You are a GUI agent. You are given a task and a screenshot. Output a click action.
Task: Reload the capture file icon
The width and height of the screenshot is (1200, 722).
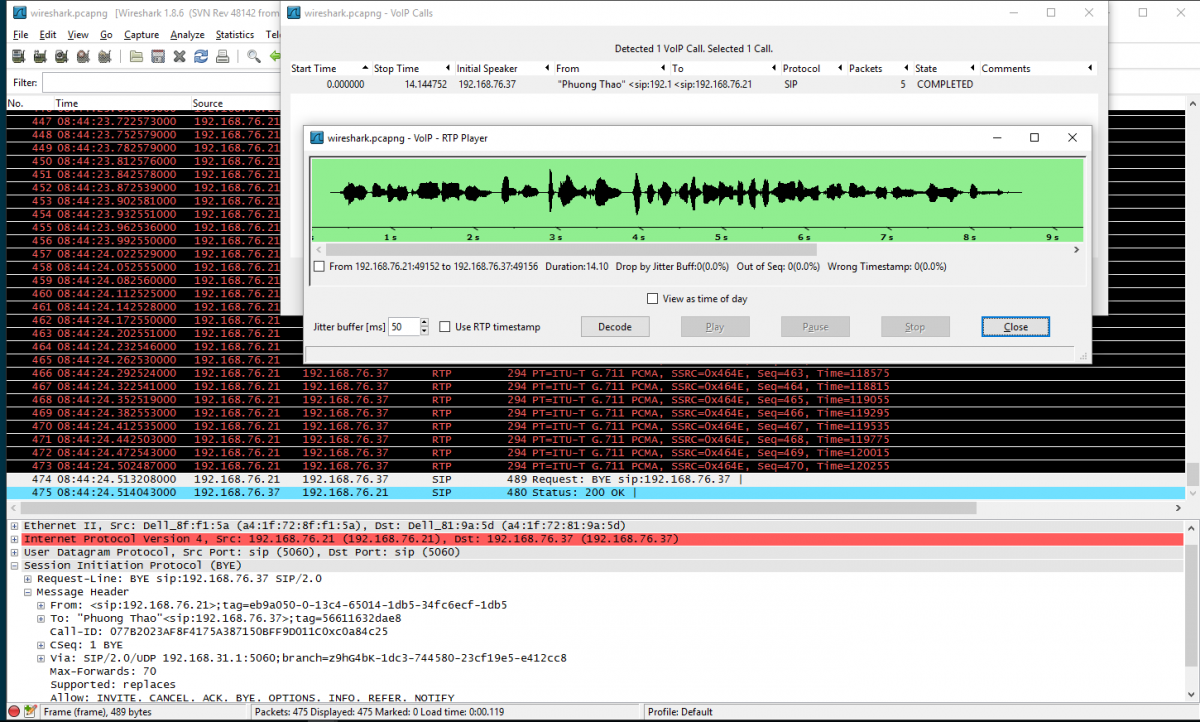tap(201, 57)
